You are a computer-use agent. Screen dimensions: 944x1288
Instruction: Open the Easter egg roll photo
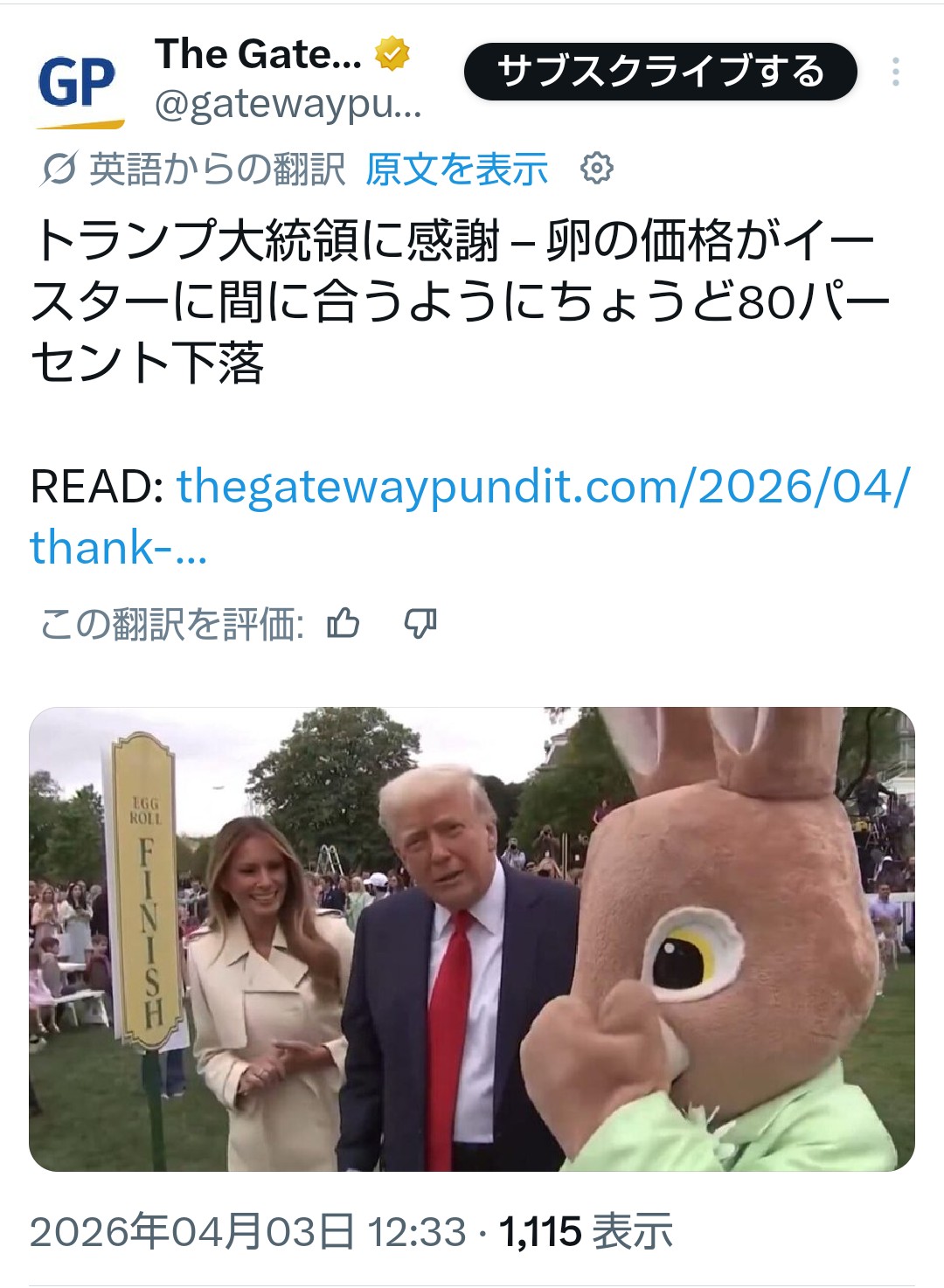(x=472, y=939)
